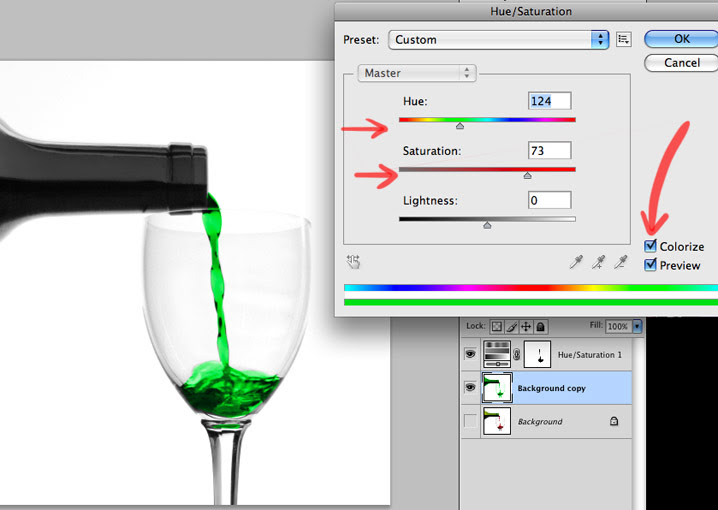Click the Lightness value field
718x510 pixels.
click(549, 201)
